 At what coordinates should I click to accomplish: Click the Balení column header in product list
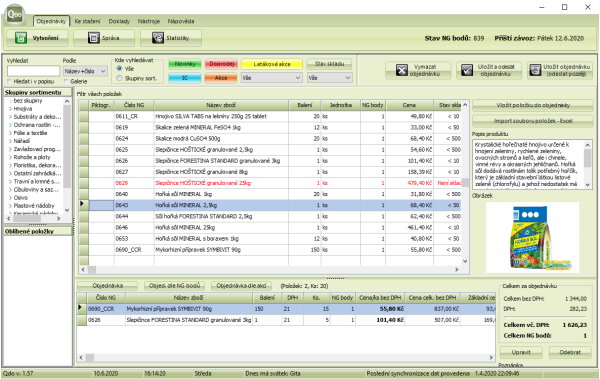click(305, 105)
